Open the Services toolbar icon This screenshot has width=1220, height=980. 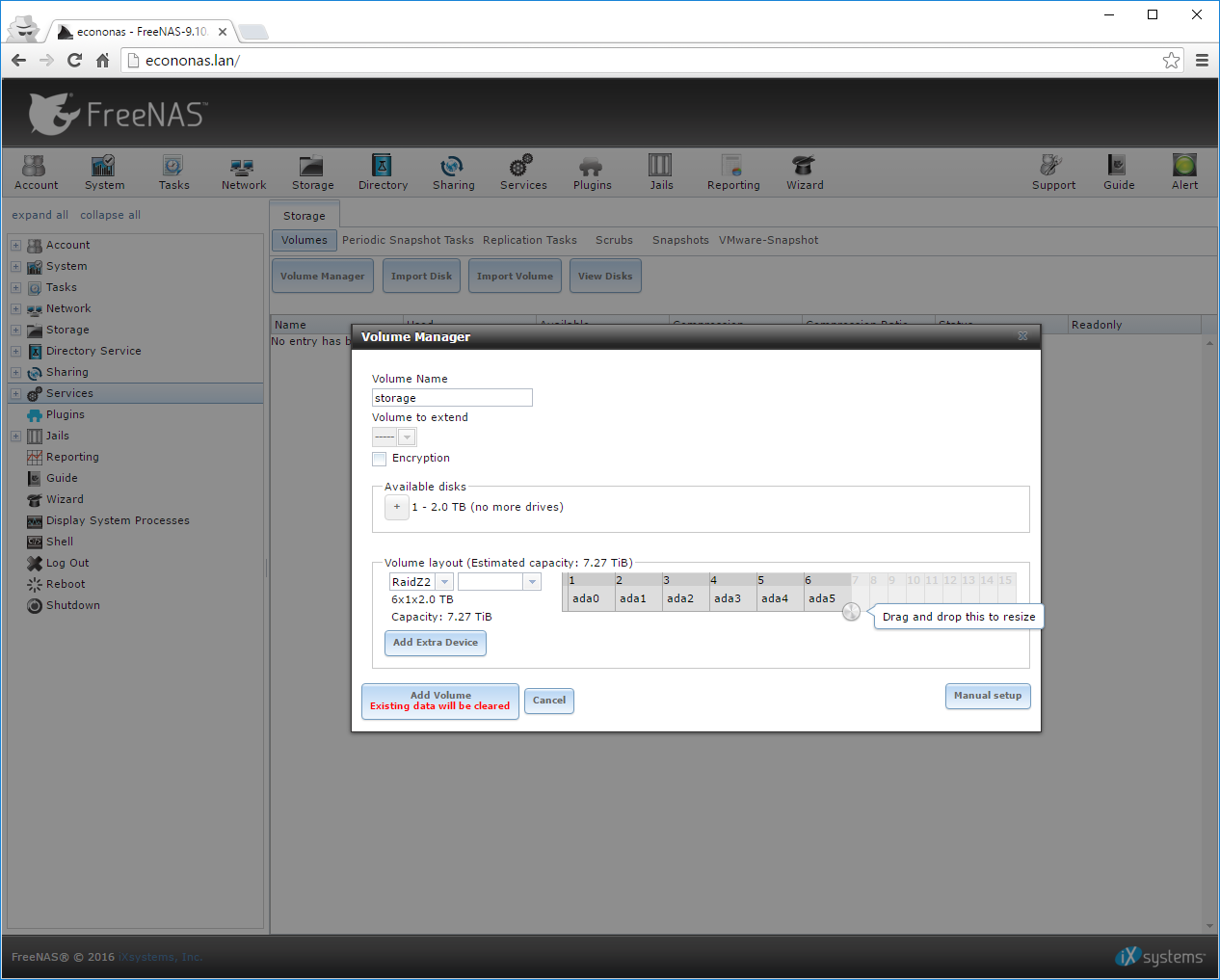point(522,172)
